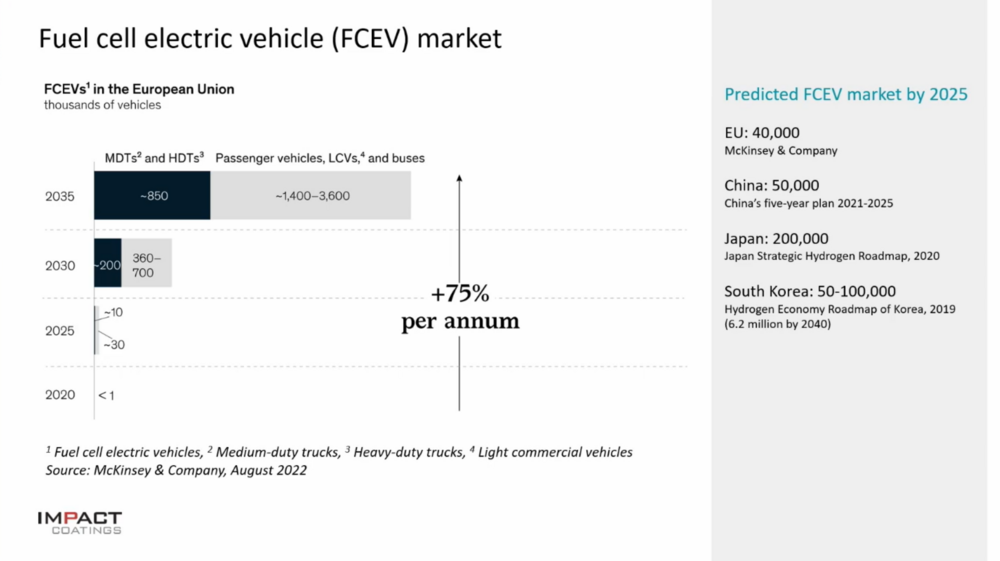
Task: Click the 2035 axis label
Action: pyautogui.click(x=60, y=196)
